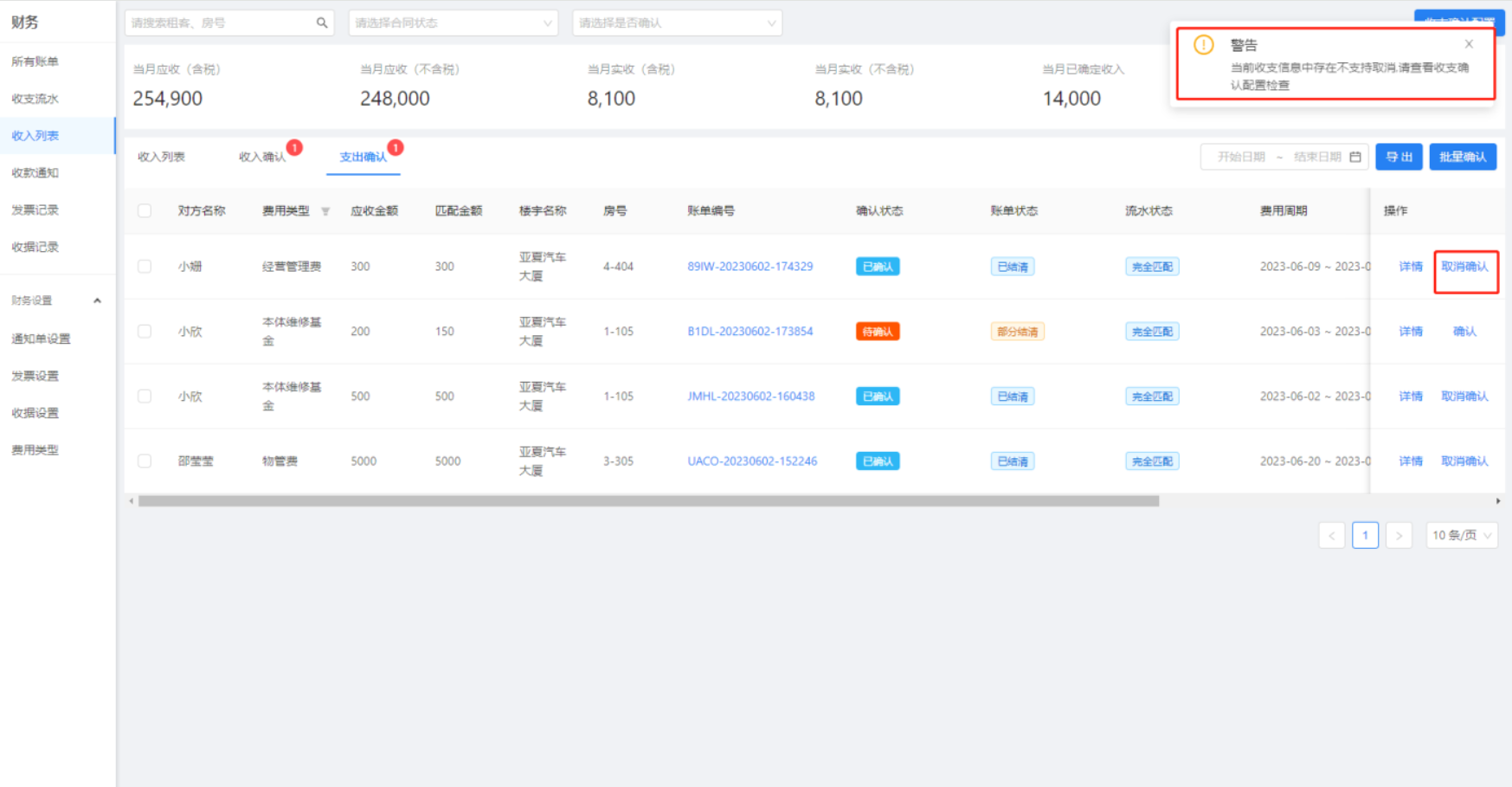This screenshot has height=787, width=1512.
Task: Switch to the 收入确认 tab
Action: coord(262,157)
